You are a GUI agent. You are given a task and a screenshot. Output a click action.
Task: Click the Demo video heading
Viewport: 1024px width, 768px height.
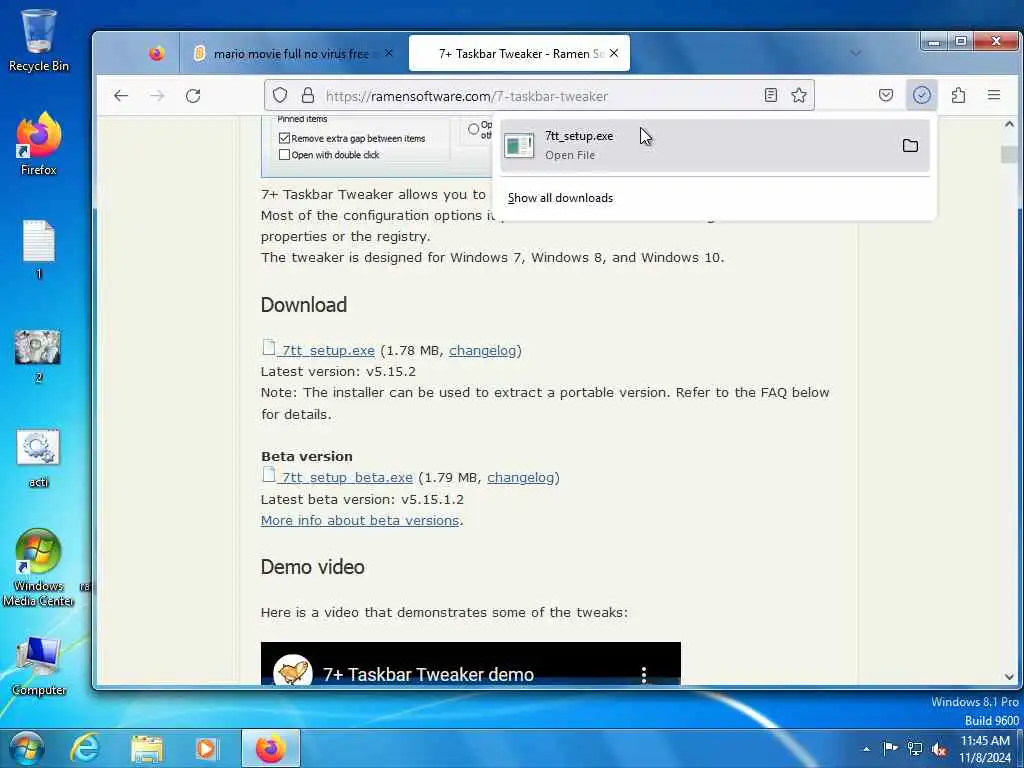(x=312, y=567)
